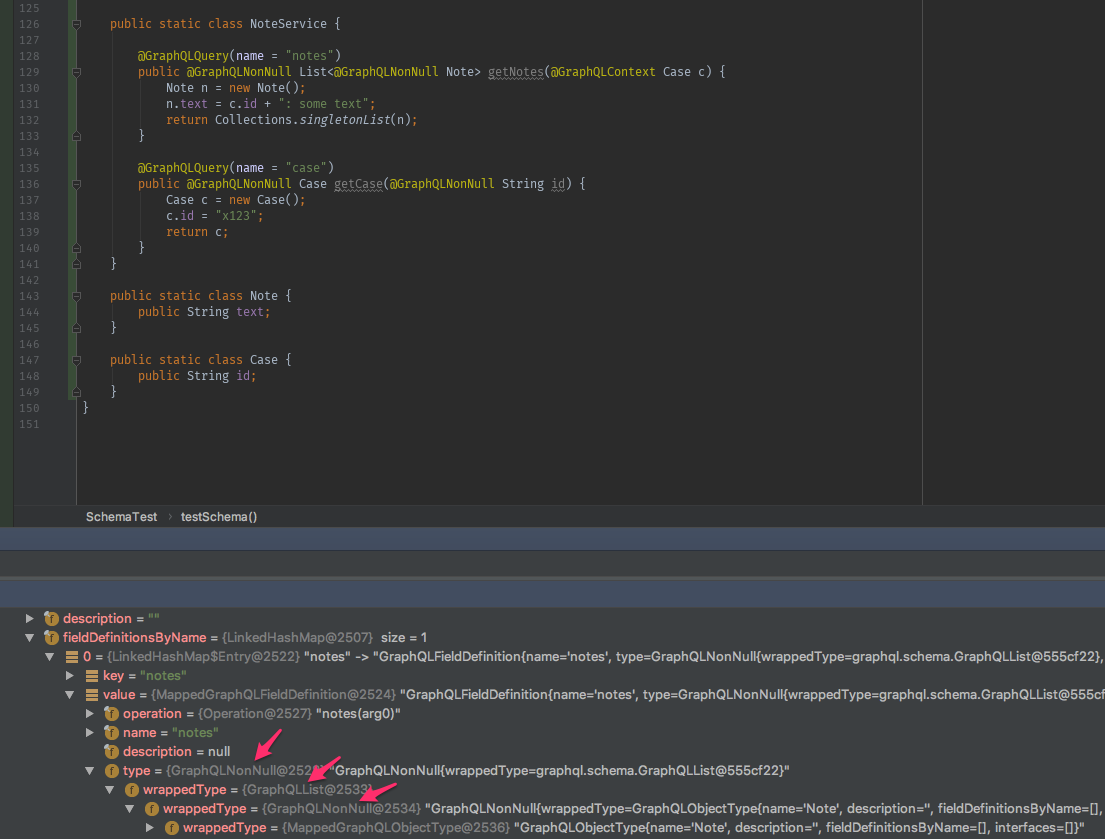This screenshot has width=1105, height=839.
Task: Click the fold end marker at line 140
Action: point(77,248)
